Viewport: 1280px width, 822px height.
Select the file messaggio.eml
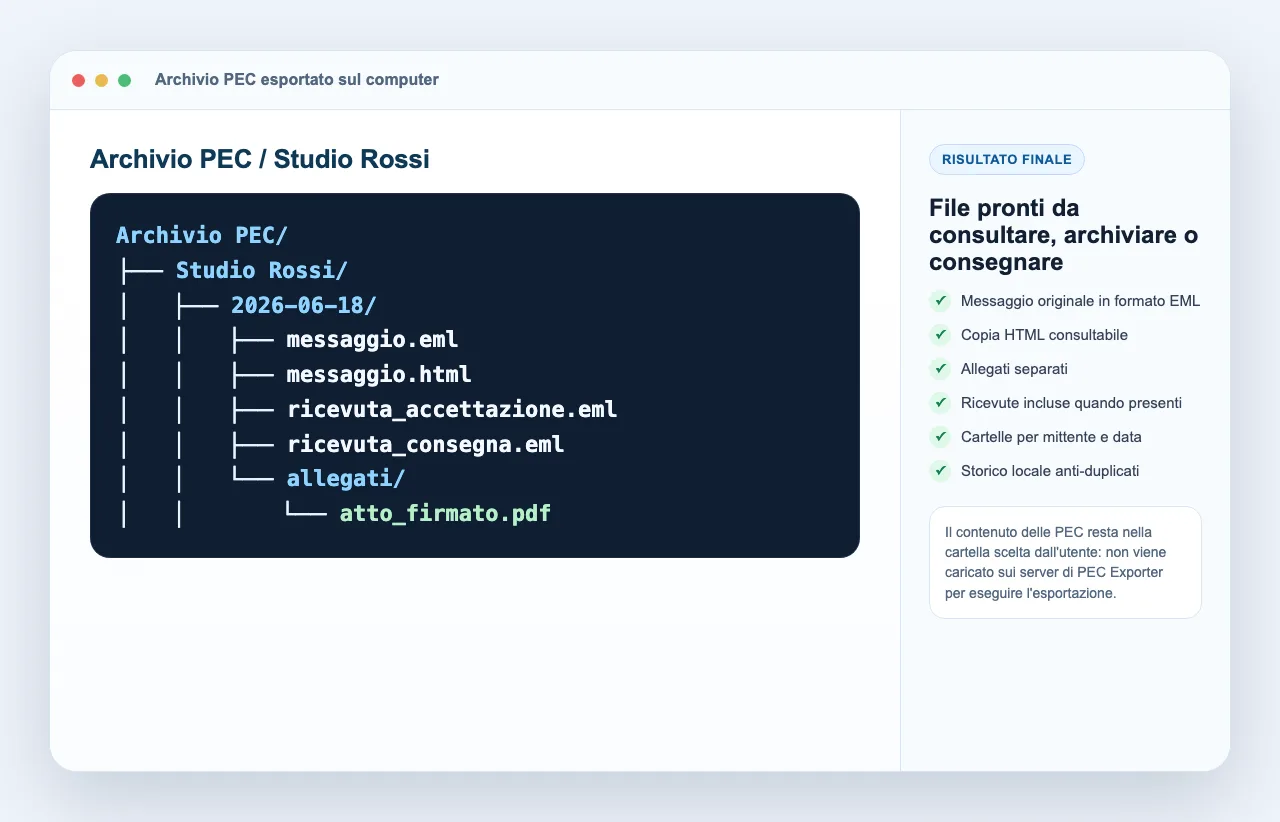click(372, 340)
